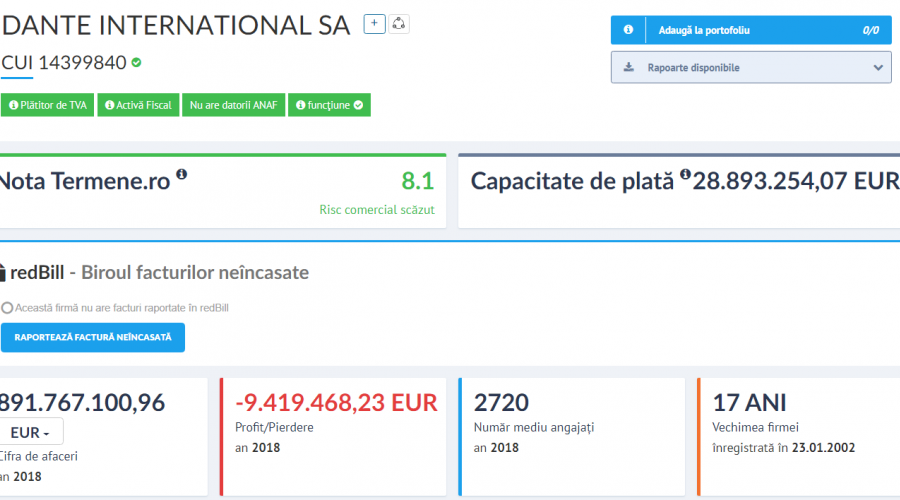Click the 8.1 rating score

point(417,181)
